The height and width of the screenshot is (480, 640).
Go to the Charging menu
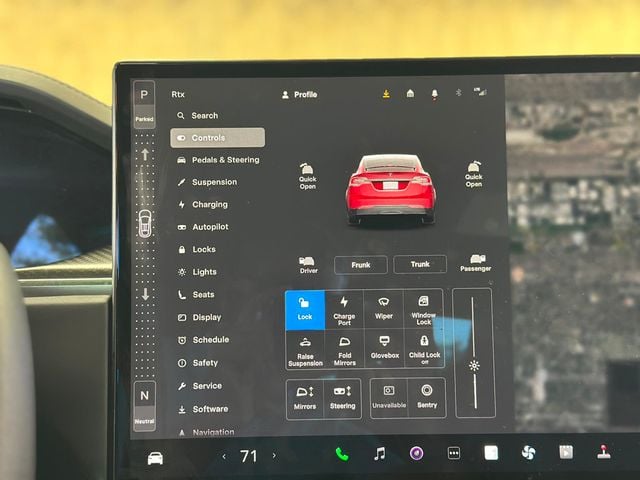[203, 204]
